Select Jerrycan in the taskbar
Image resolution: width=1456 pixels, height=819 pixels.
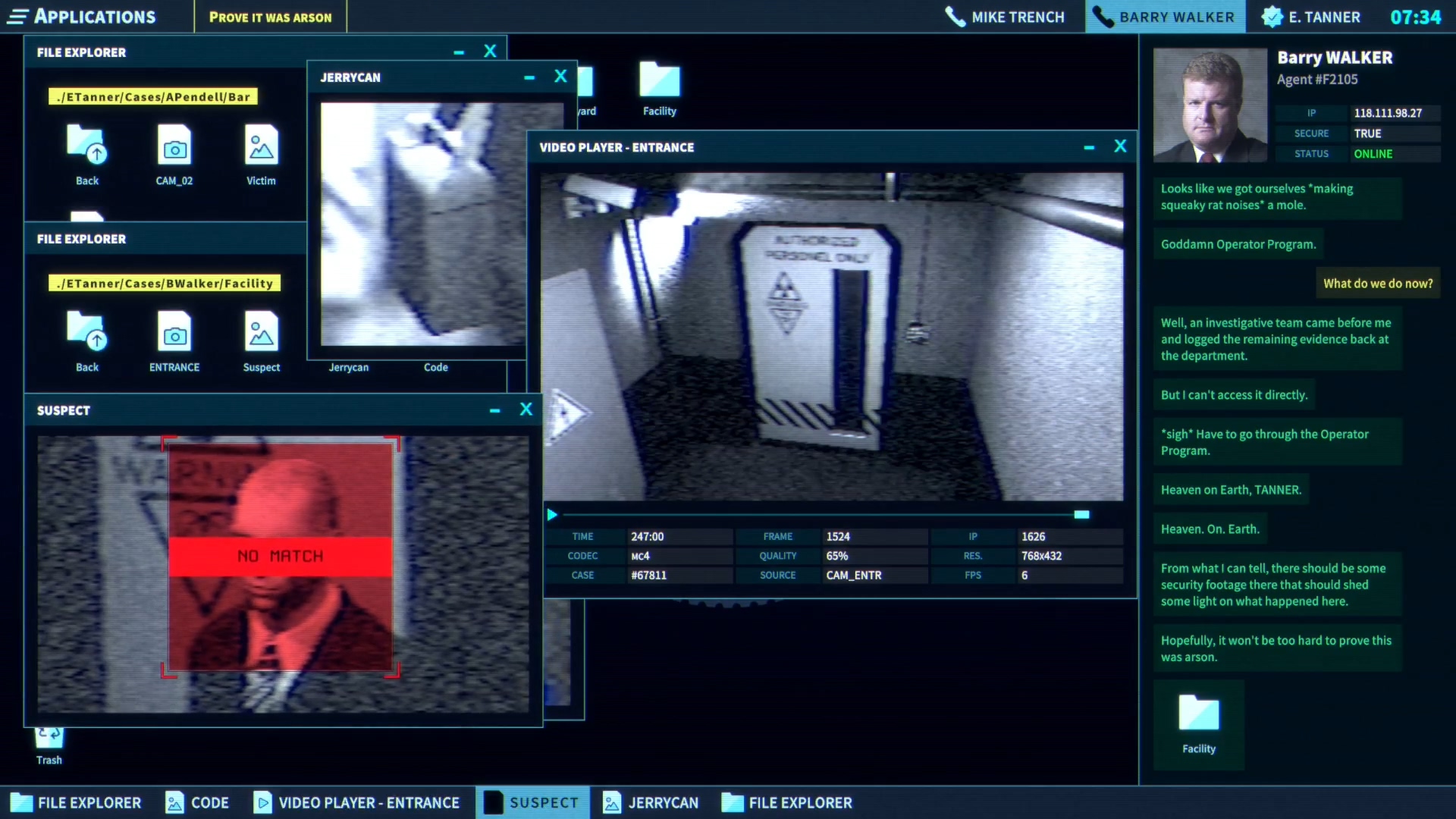click(650, 802)
